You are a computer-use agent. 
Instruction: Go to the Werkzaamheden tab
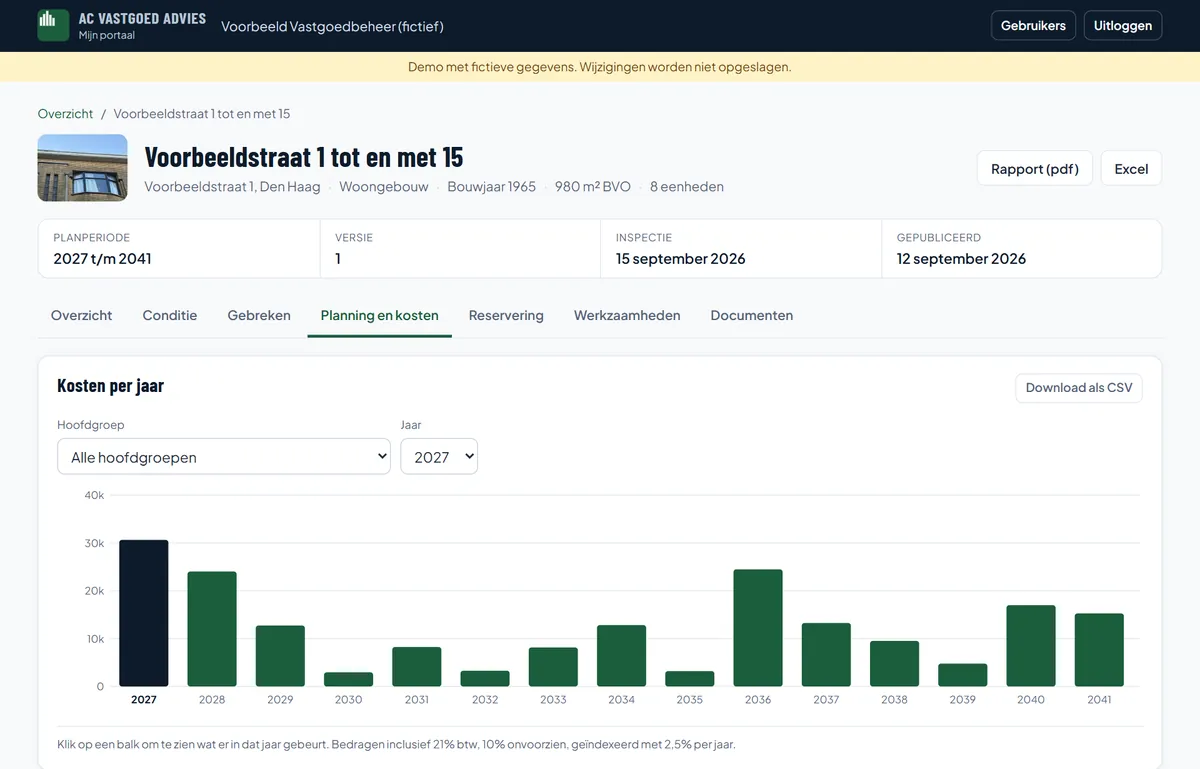coord(627,315)
